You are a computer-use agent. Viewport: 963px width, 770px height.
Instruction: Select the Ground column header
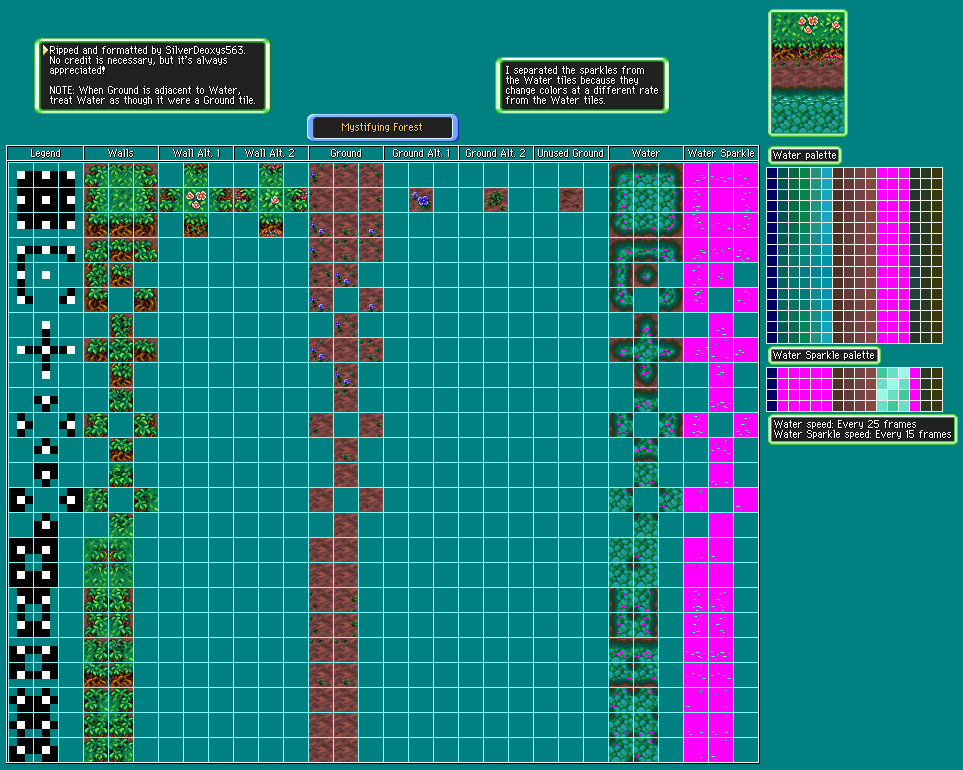pyautogui.click(x=346, y=154)
